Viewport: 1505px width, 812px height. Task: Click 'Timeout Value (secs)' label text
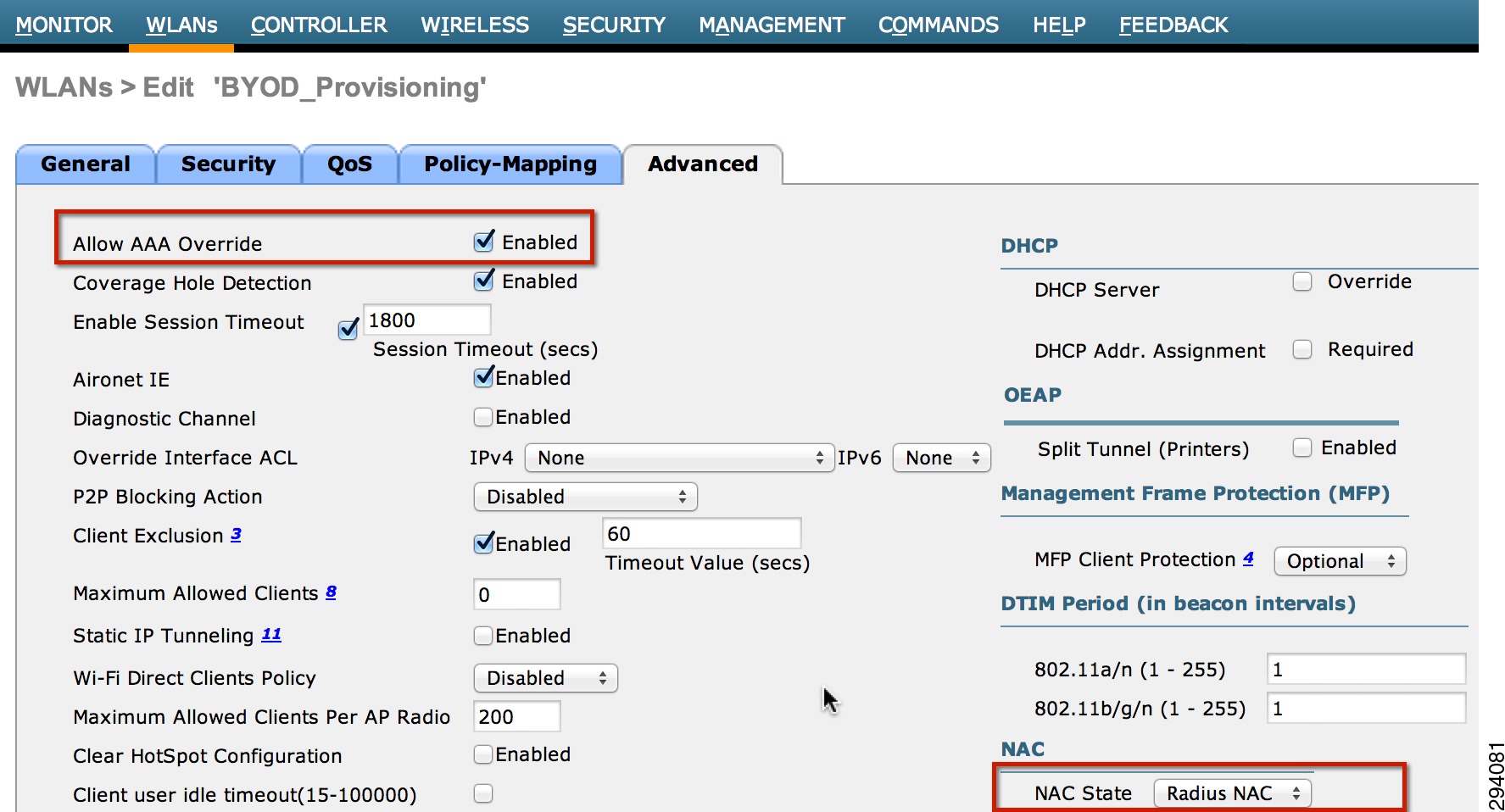[x=708, y=564]
